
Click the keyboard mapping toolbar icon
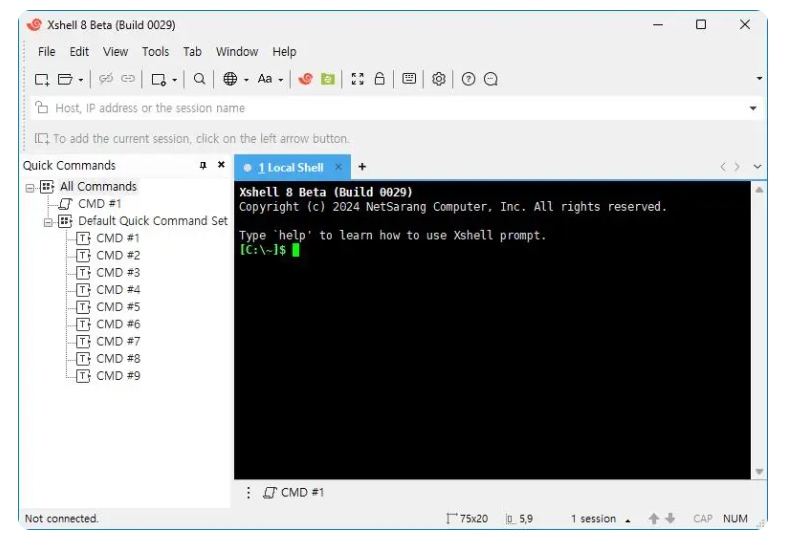click(x=409, y=78)
